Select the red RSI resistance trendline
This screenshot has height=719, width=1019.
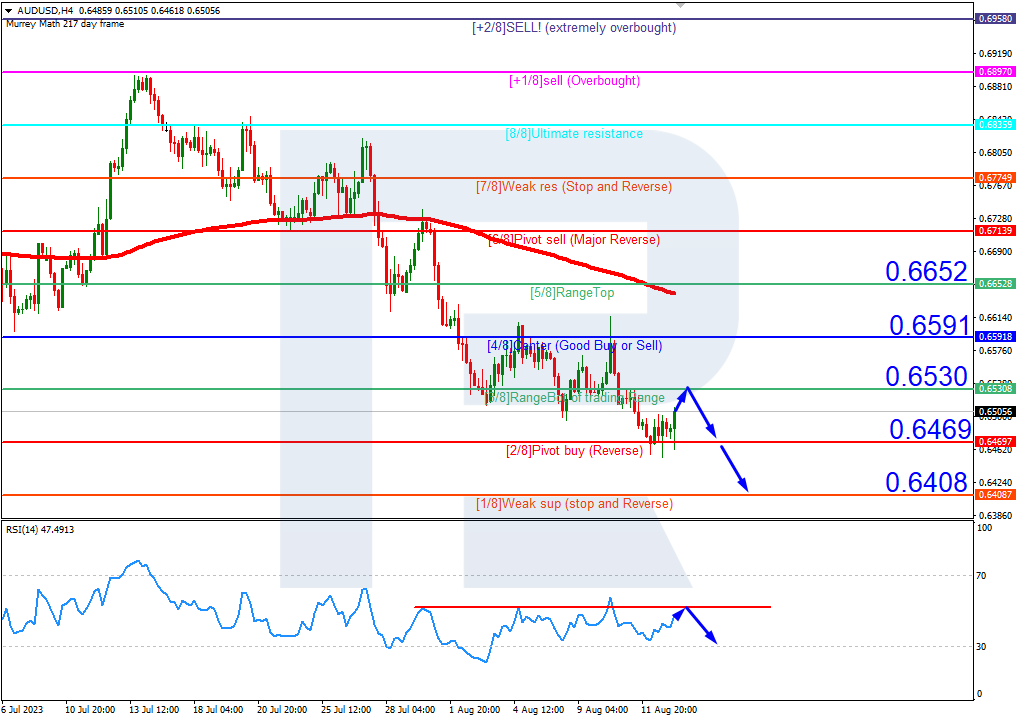coord(592,607)
